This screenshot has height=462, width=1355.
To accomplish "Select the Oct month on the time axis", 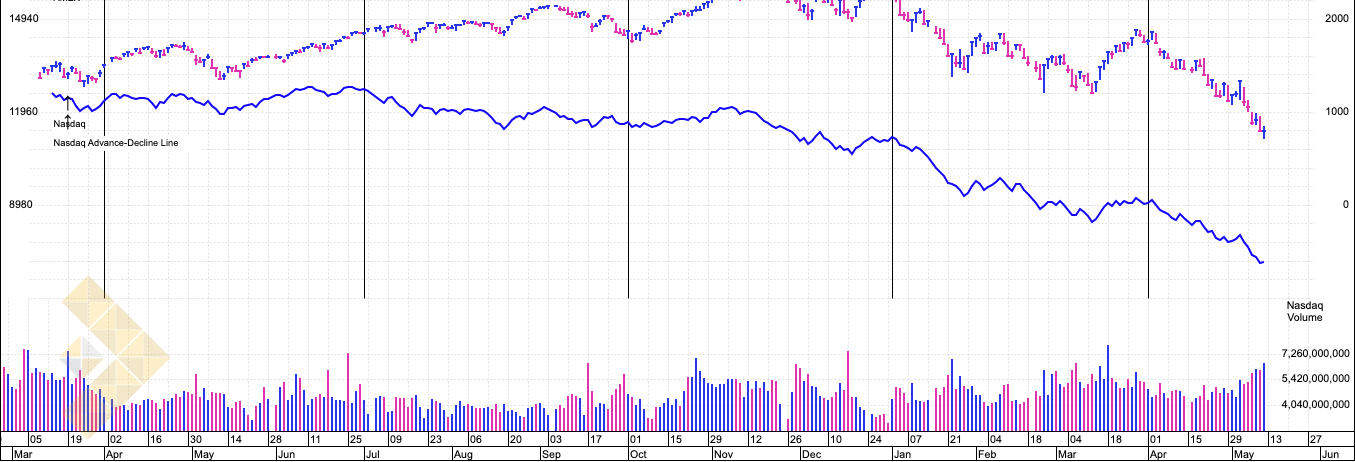I will coord(636,454).
